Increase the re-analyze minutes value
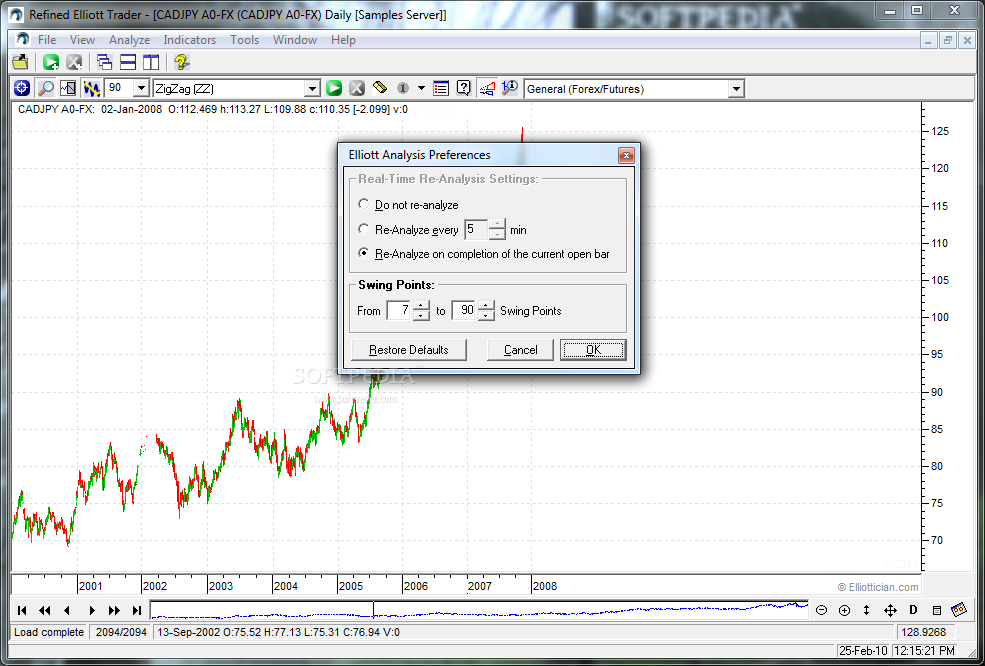The width and height of the screenshot is (985, 666). (x=497, y=224)
